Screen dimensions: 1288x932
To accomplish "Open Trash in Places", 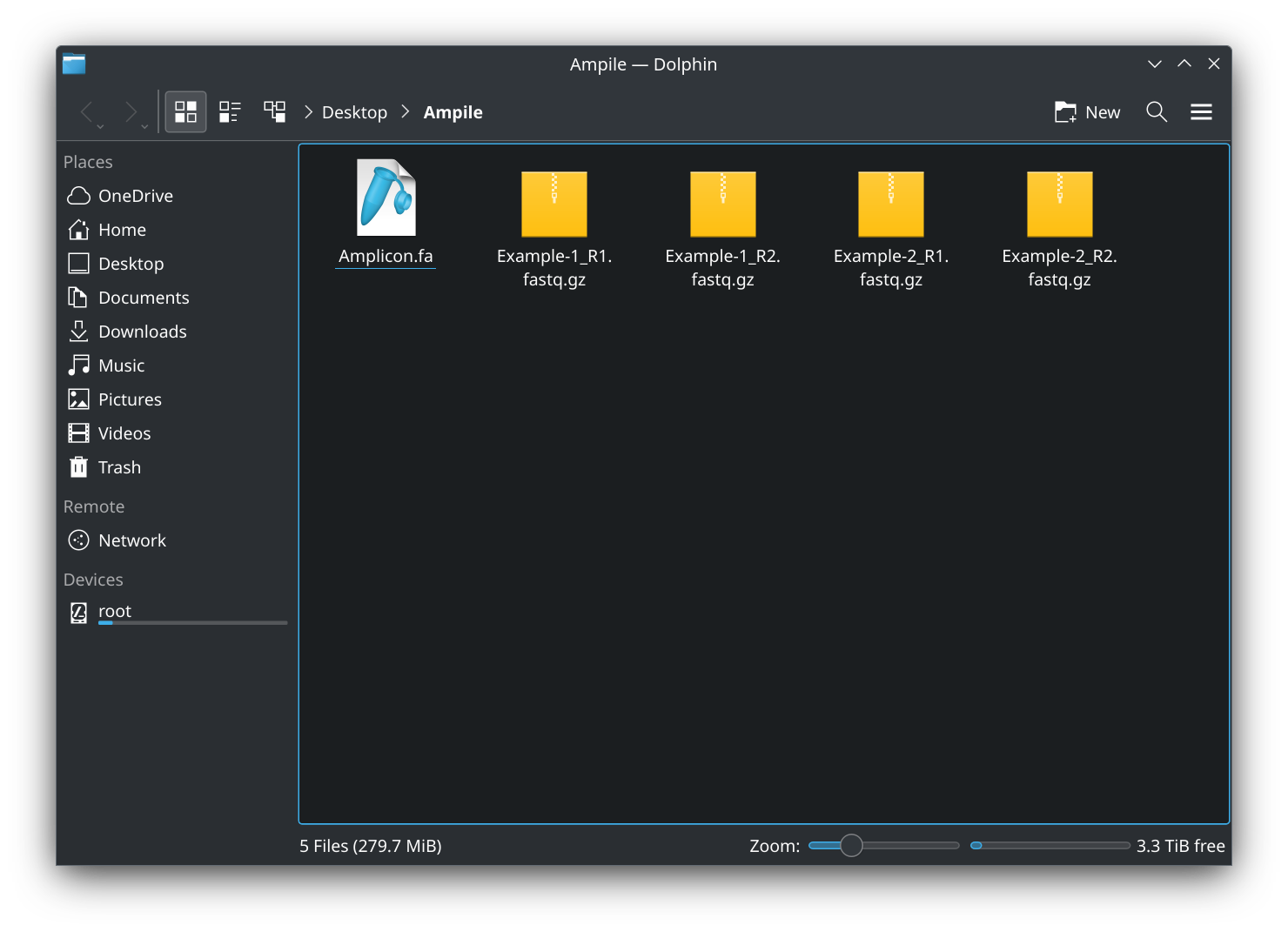I will pyautogui.click(x=176, y=467).
